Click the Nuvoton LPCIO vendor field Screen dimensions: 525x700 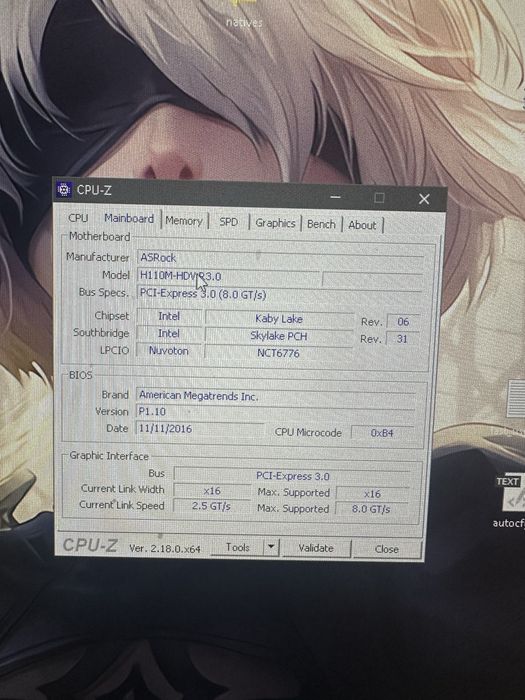coord(169,351)
